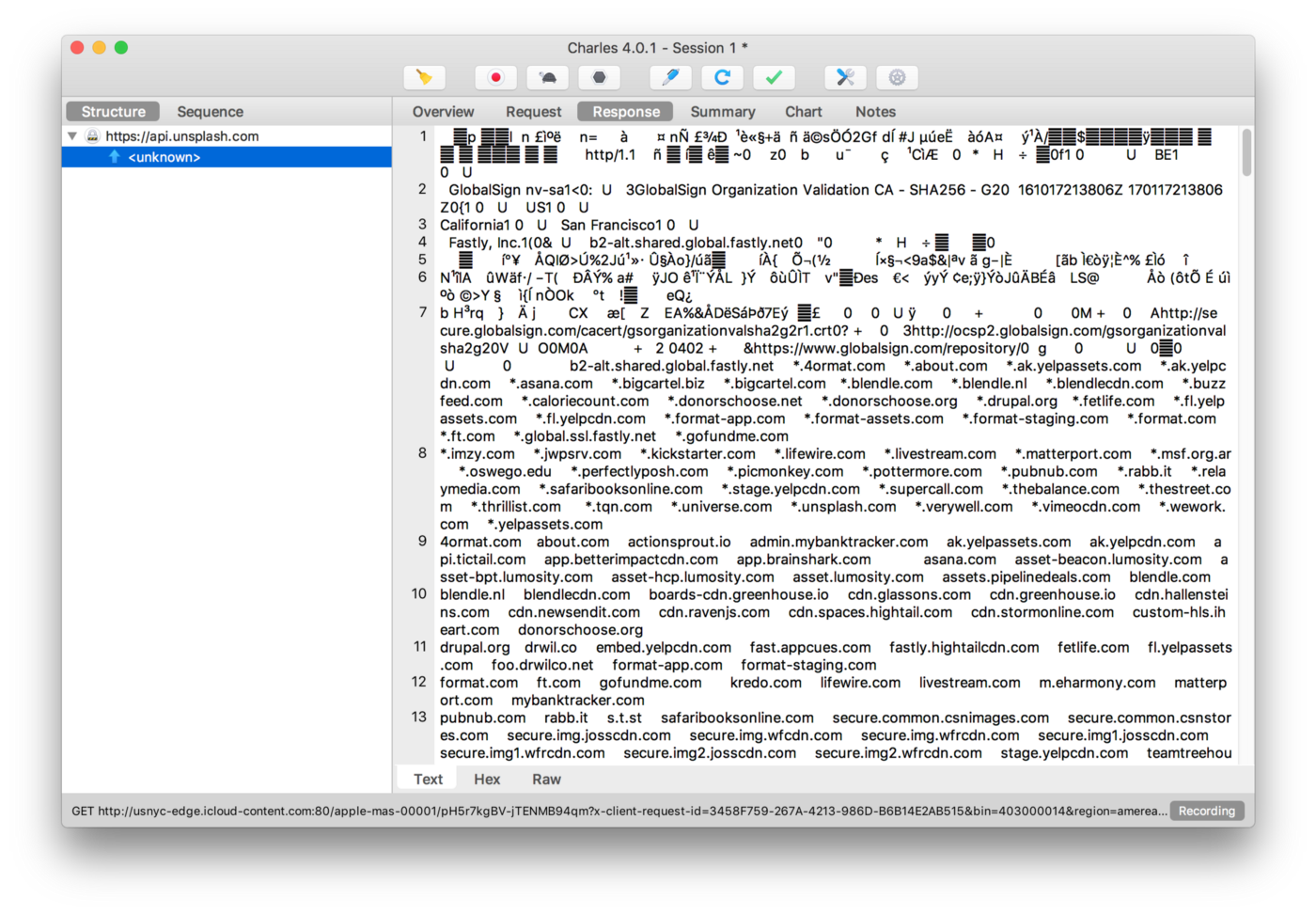Click the line containing 'GlobalSign nv-sa1'
This screenshot has height=915, width=1316.
(831, 198)
